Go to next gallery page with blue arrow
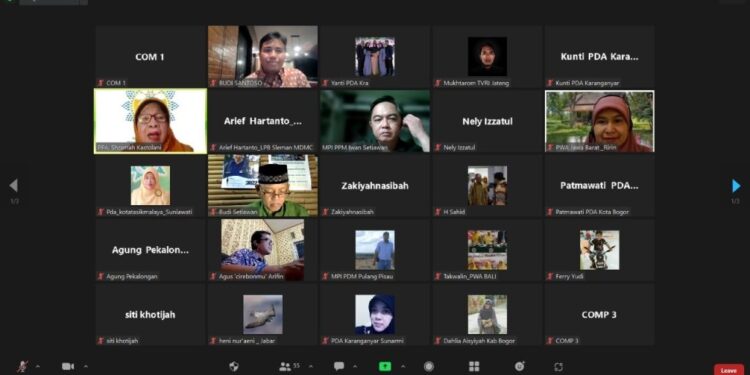 point(736,186)
